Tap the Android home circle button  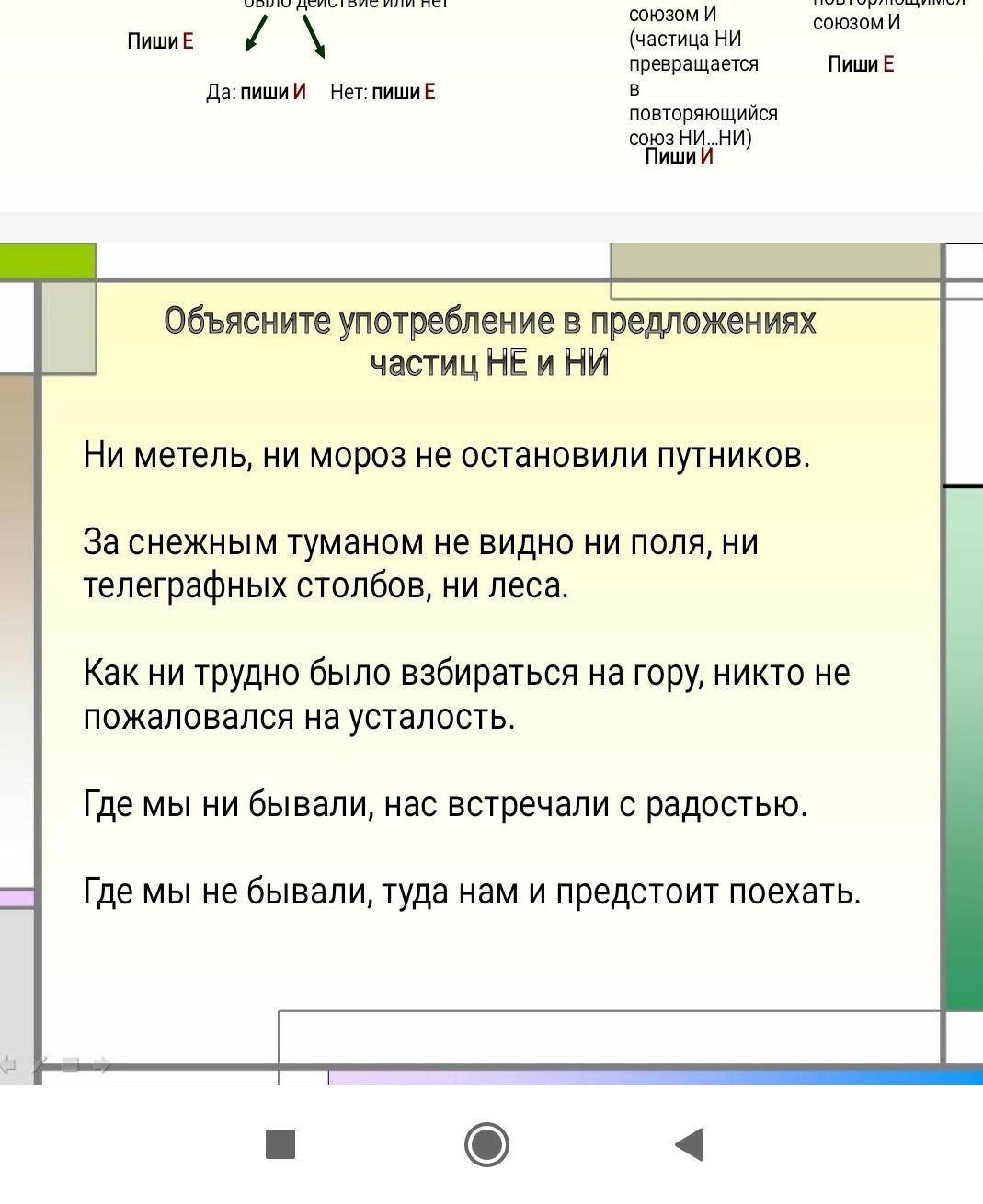point(486,1144)
